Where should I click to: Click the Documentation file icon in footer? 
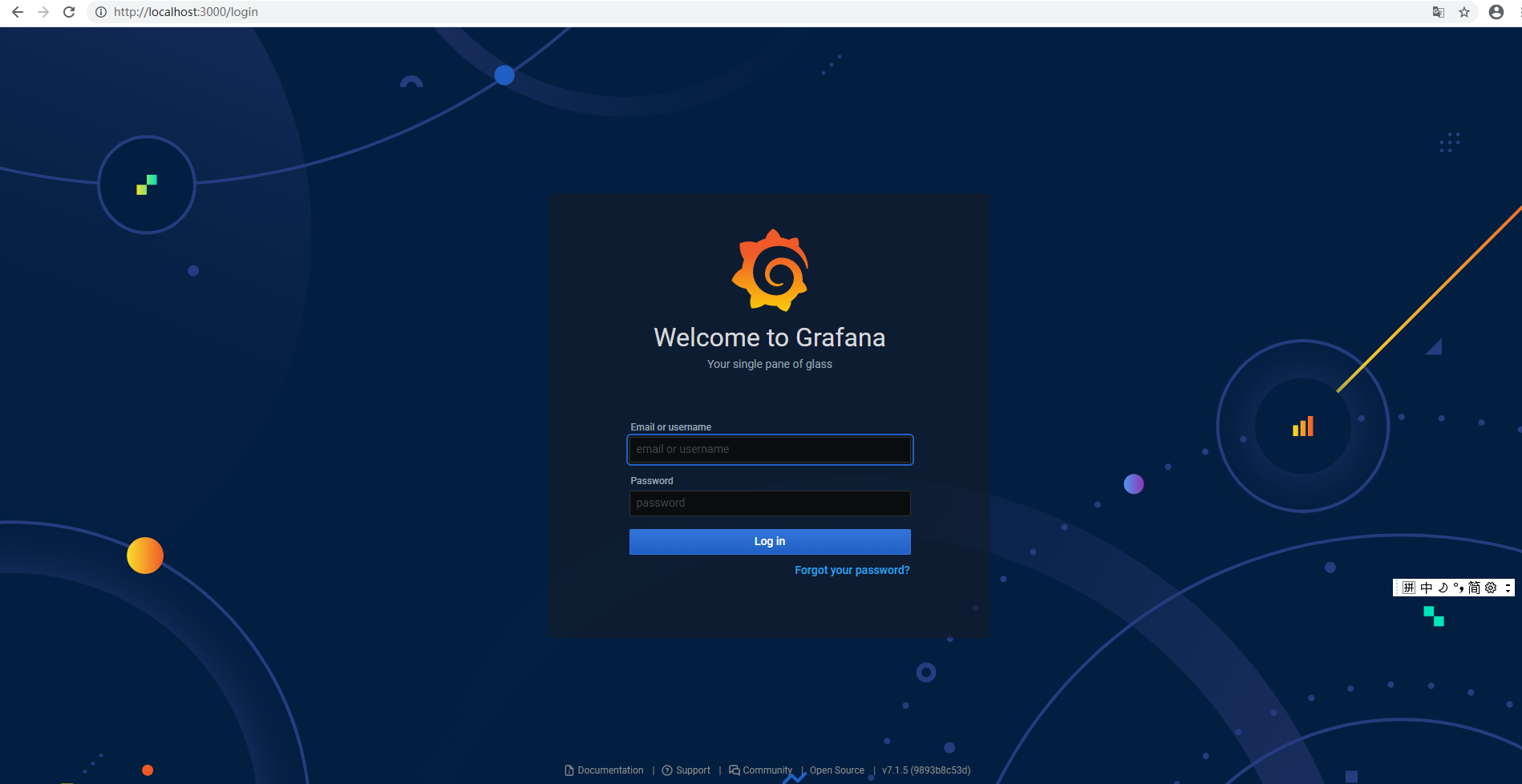[x=569, y=770]
